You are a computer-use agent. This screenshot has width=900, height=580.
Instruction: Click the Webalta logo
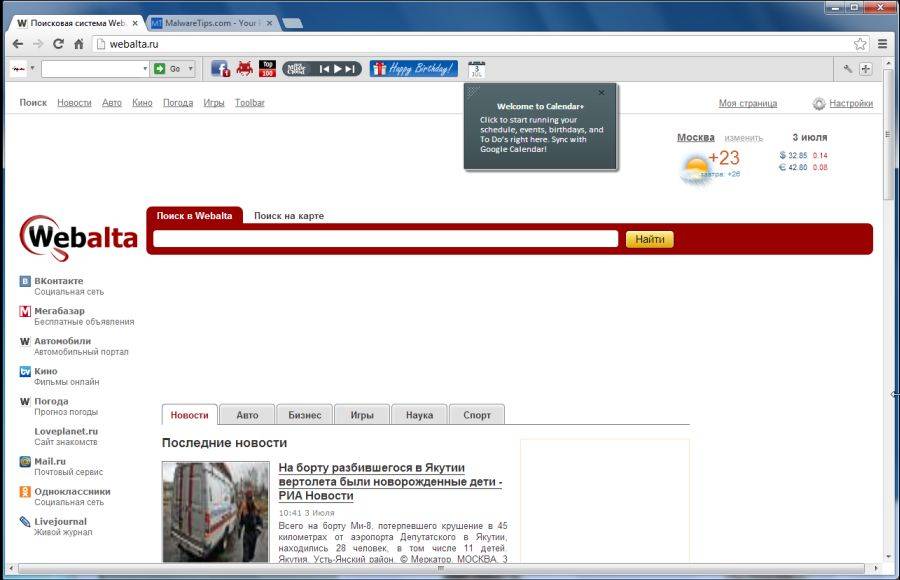(x=78, y=237)
